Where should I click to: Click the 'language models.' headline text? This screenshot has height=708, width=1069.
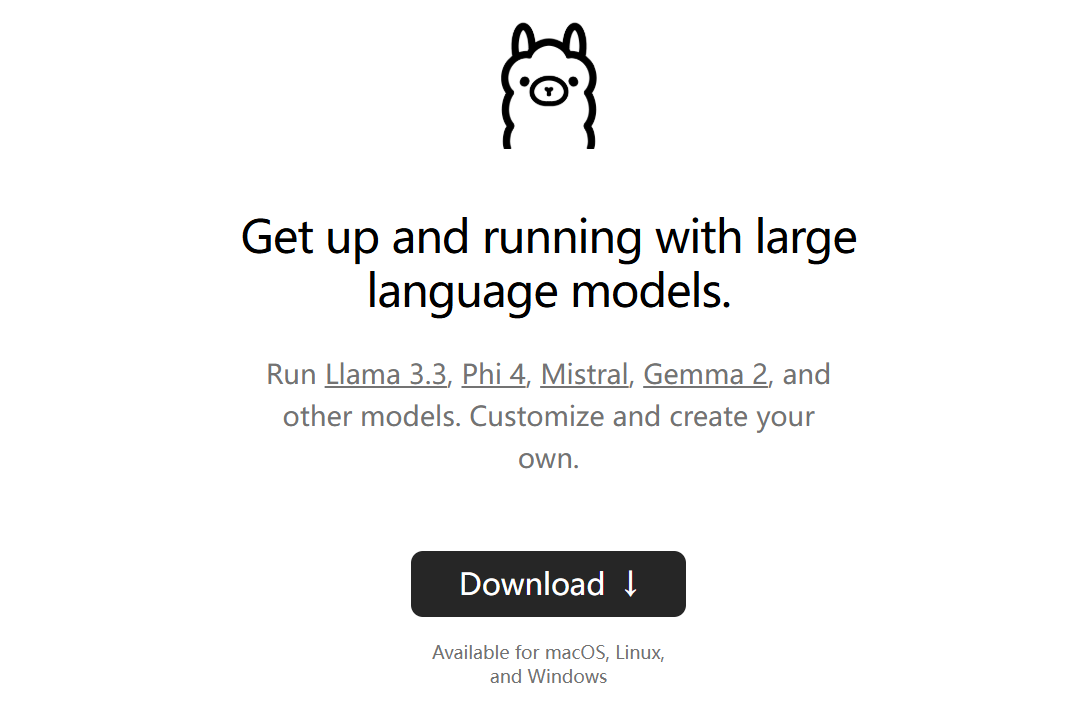tap(549, 292)
